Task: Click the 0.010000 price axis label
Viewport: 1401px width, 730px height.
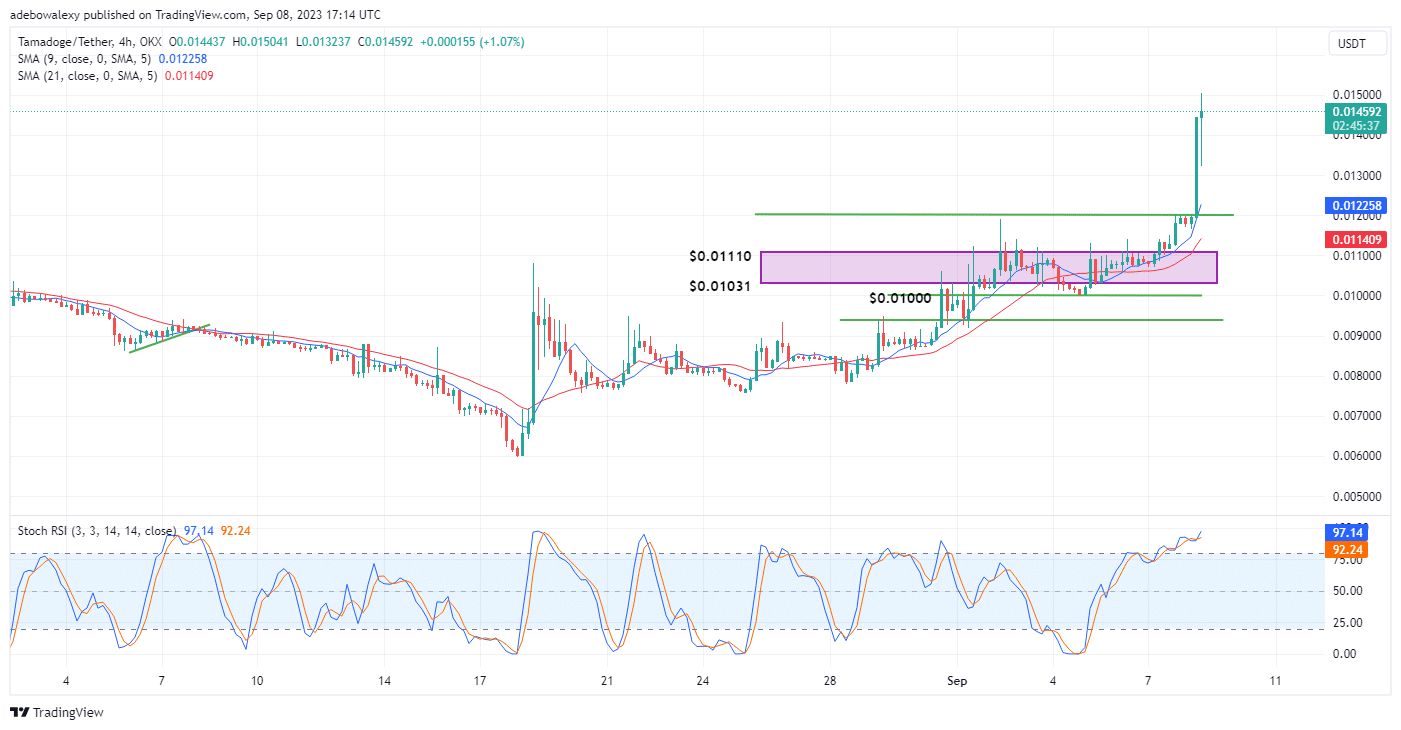Action: [x=1356, y=296]
